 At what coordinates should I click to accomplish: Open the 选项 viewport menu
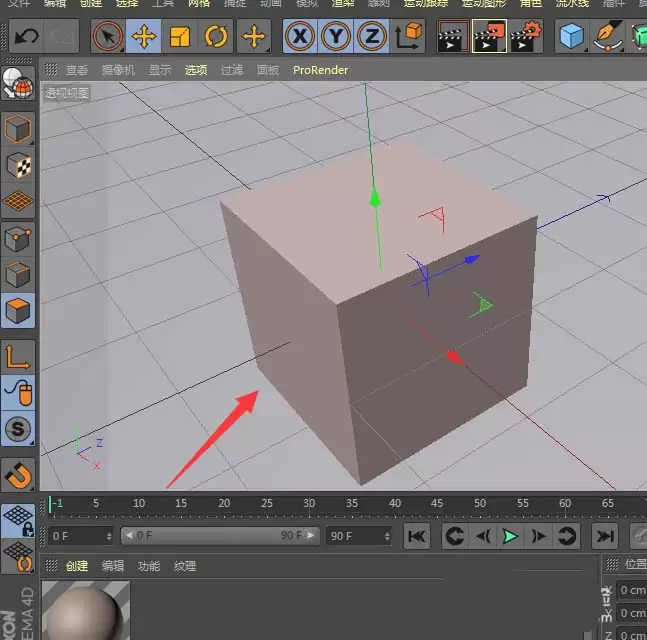tap(196, 70)
